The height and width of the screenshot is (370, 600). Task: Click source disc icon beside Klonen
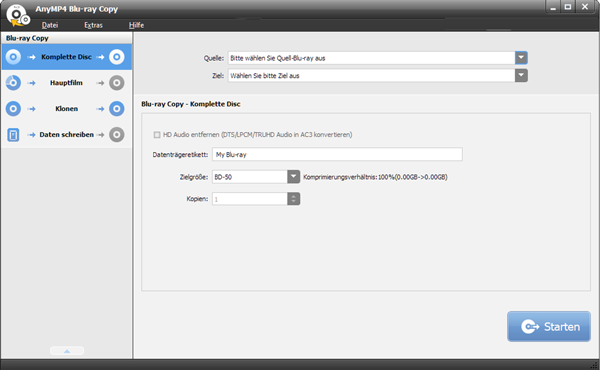[x=13, y=109]
